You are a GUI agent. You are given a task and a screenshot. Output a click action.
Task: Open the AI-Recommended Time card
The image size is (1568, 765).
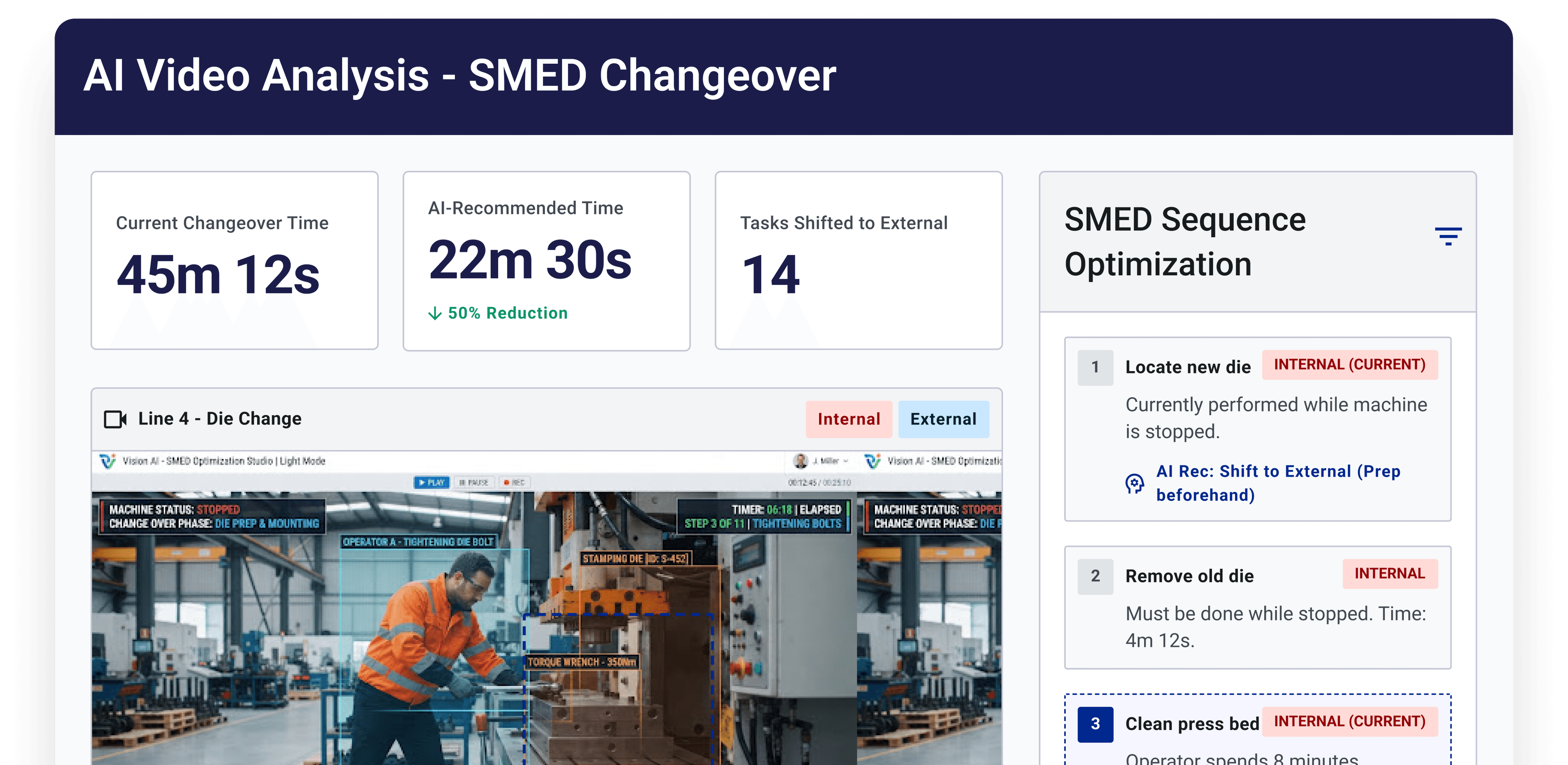point(546,261)
